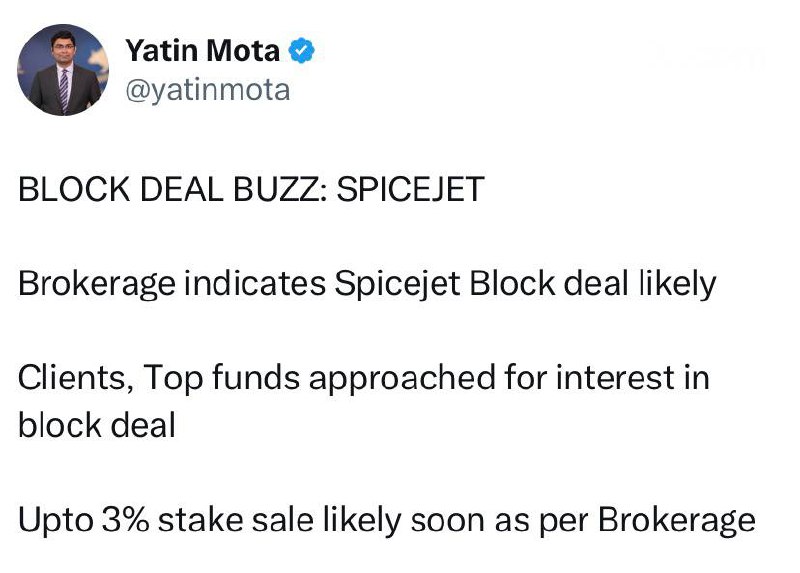Open the @yatinmota handle link

pyautogui.click(x=208, y=90)
